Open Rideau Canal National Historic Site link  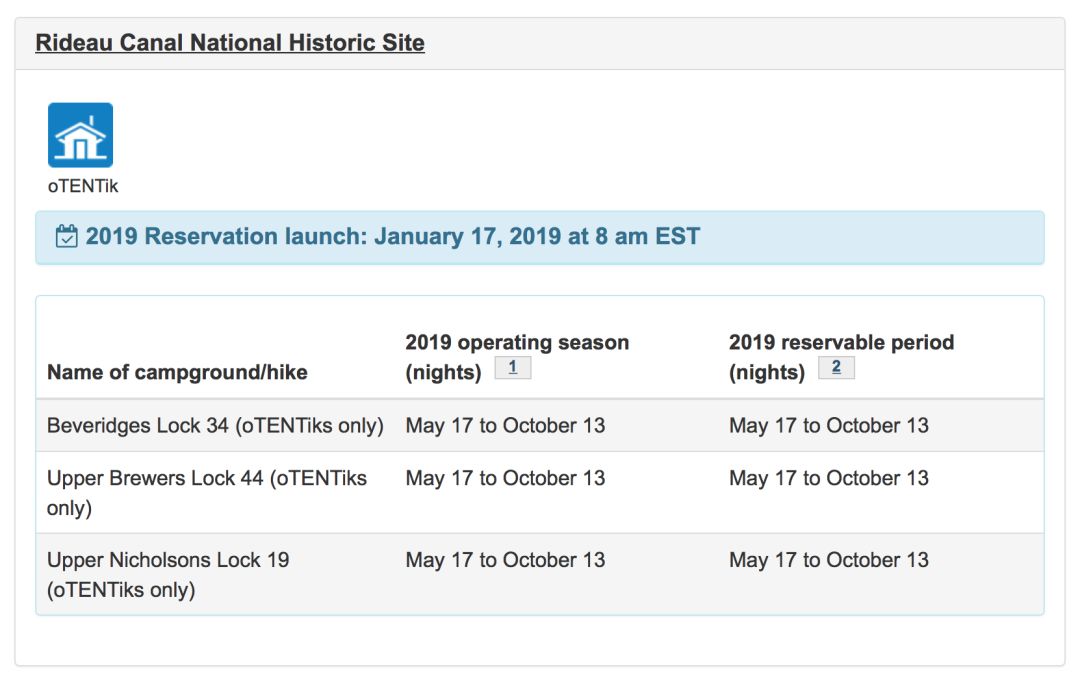click(x=229, y=43)
